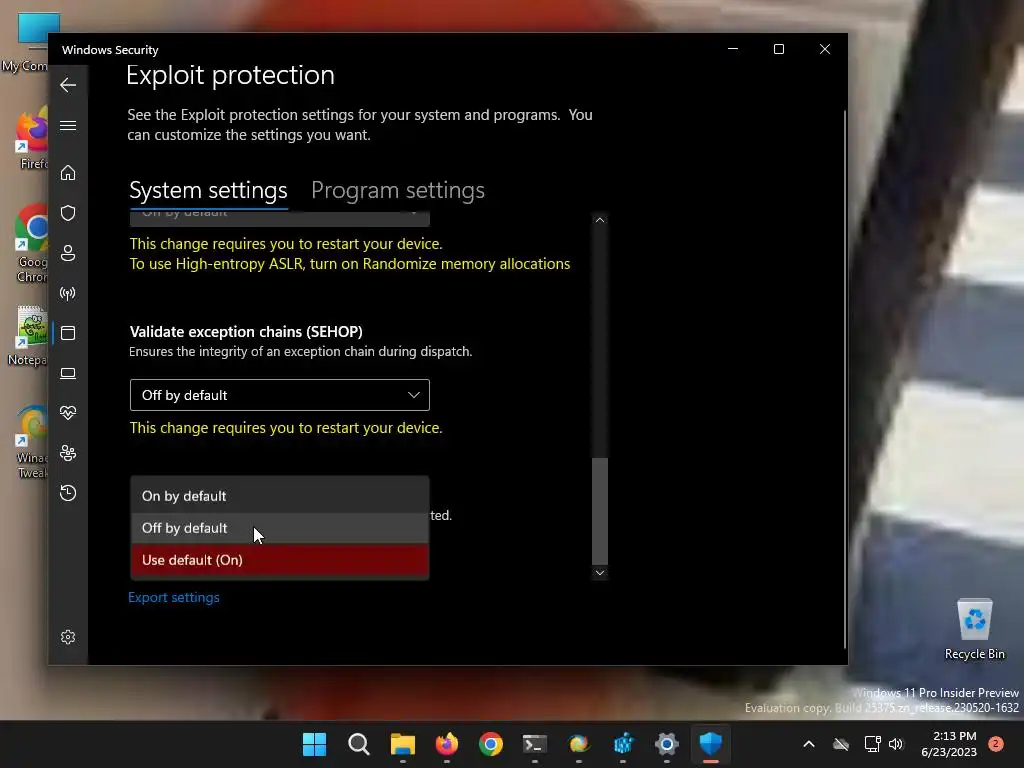
Task: Open Virus & threat protection shield icon
Action: (x=68, y=213)
